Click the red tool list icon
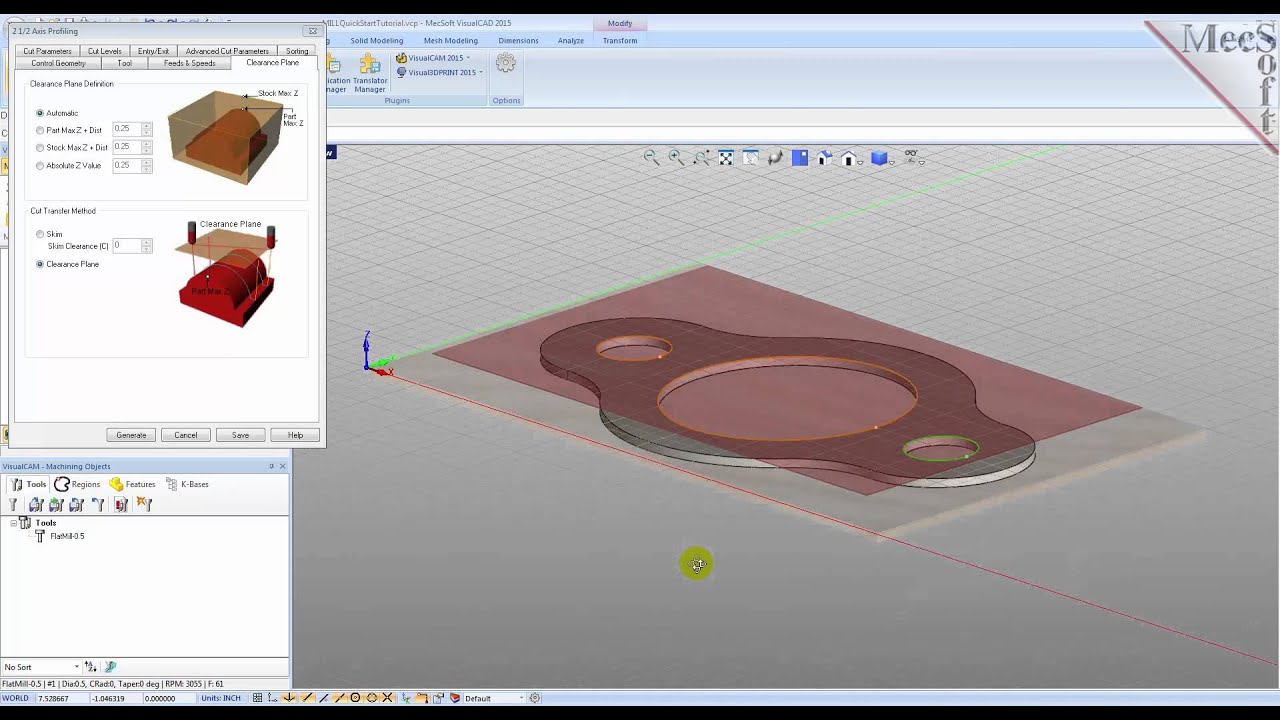 (x=121, y=505)
